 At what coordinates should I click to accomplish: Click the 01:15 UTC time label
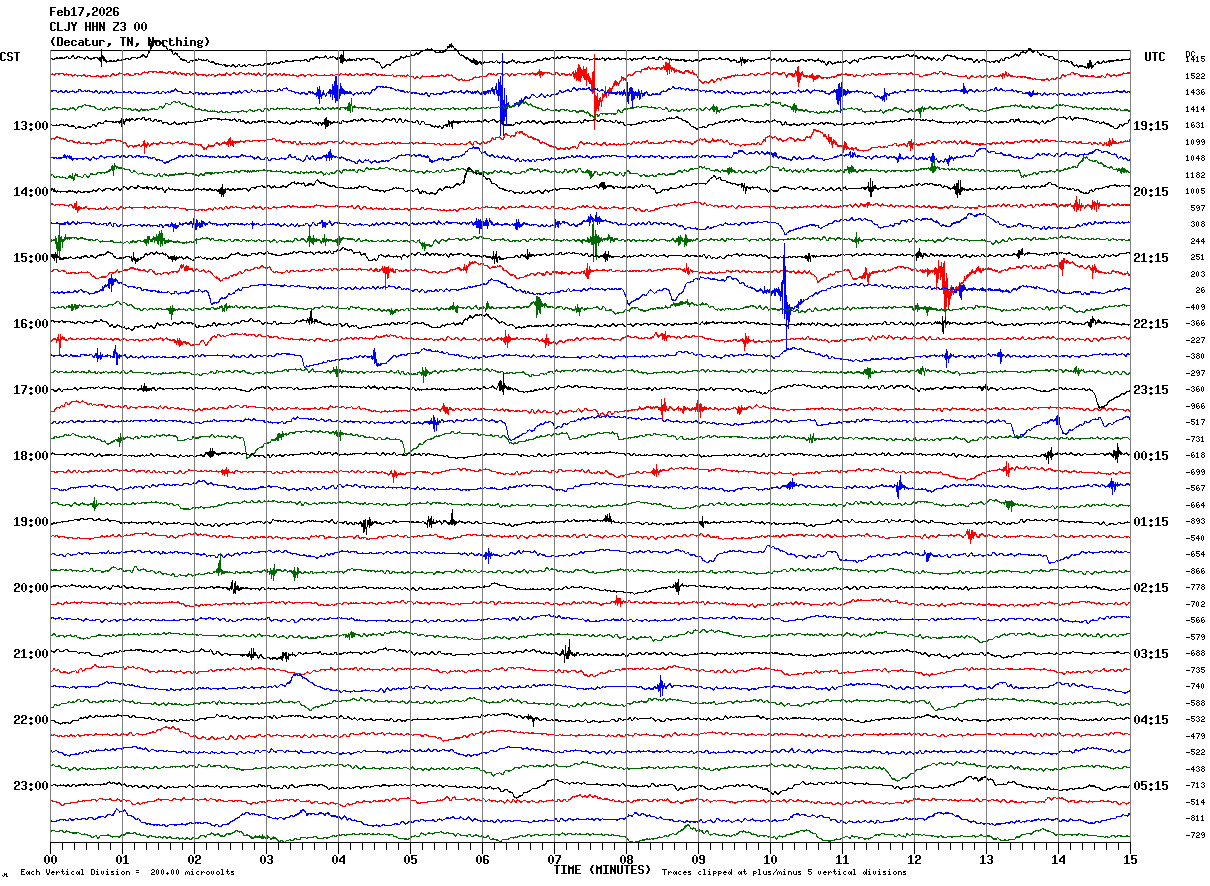[1151, 522]
